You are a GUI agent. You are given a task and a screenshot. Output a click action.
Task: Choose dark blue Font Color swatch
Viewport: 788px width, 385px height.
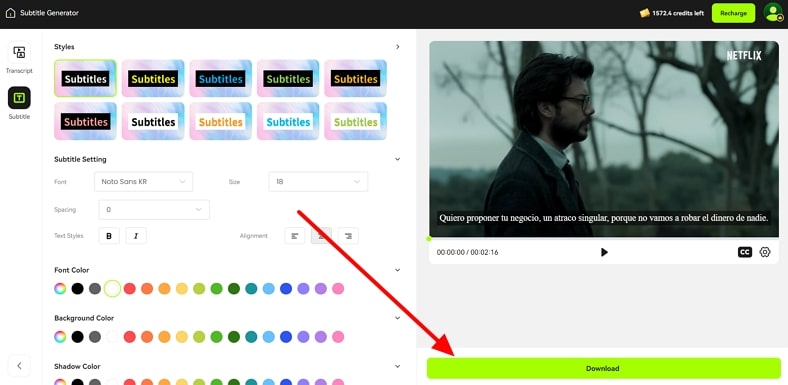pyautogui.click(x=286, y=288)
